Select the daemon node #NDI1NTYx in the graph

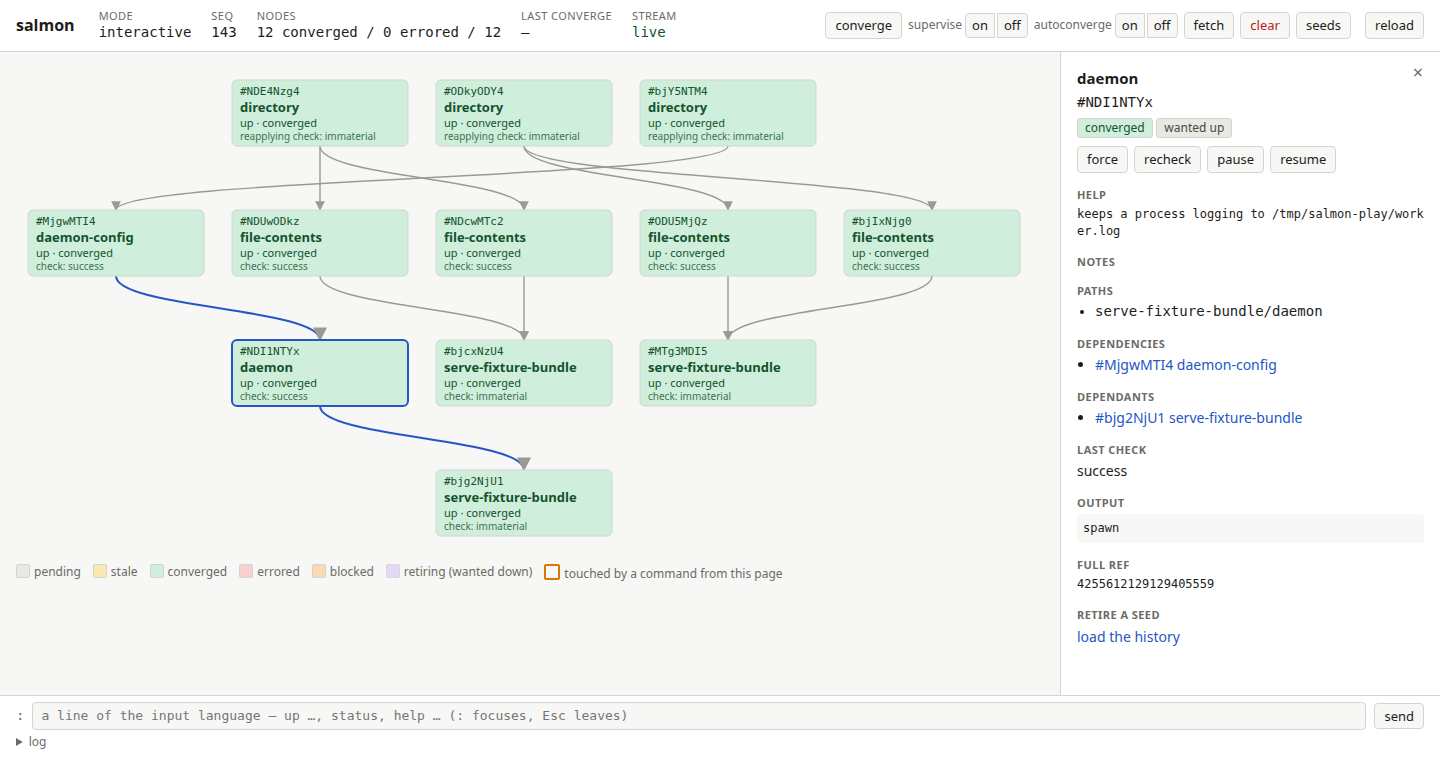tap(320, 373)
